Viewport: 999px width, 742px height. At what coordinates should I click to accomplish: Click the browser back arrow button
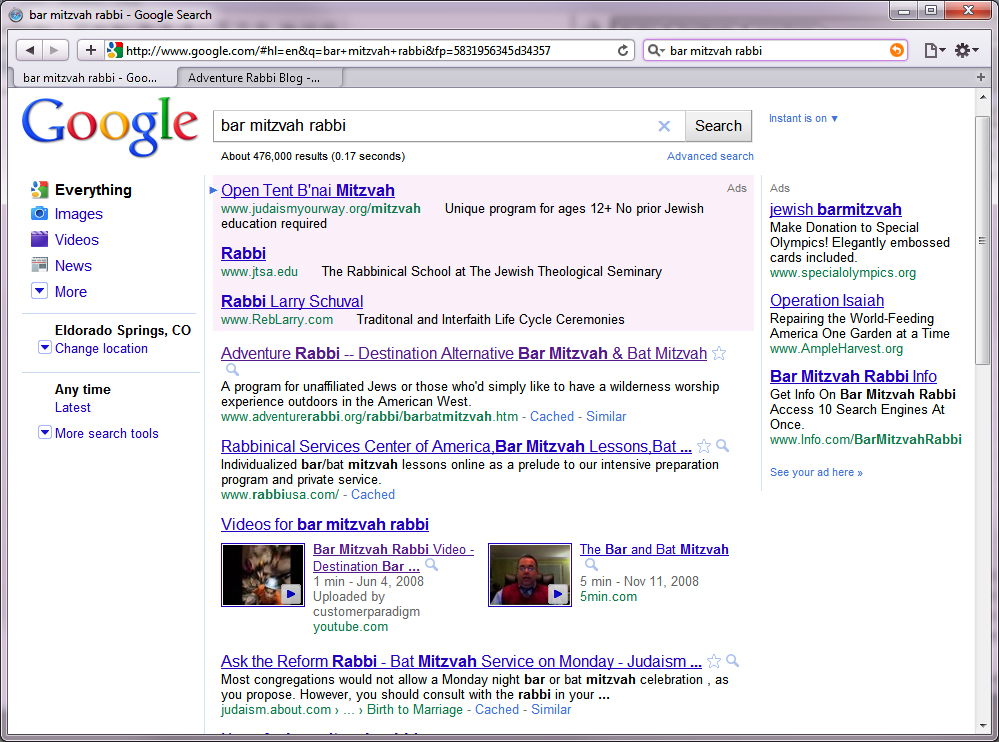pos(29,50)
